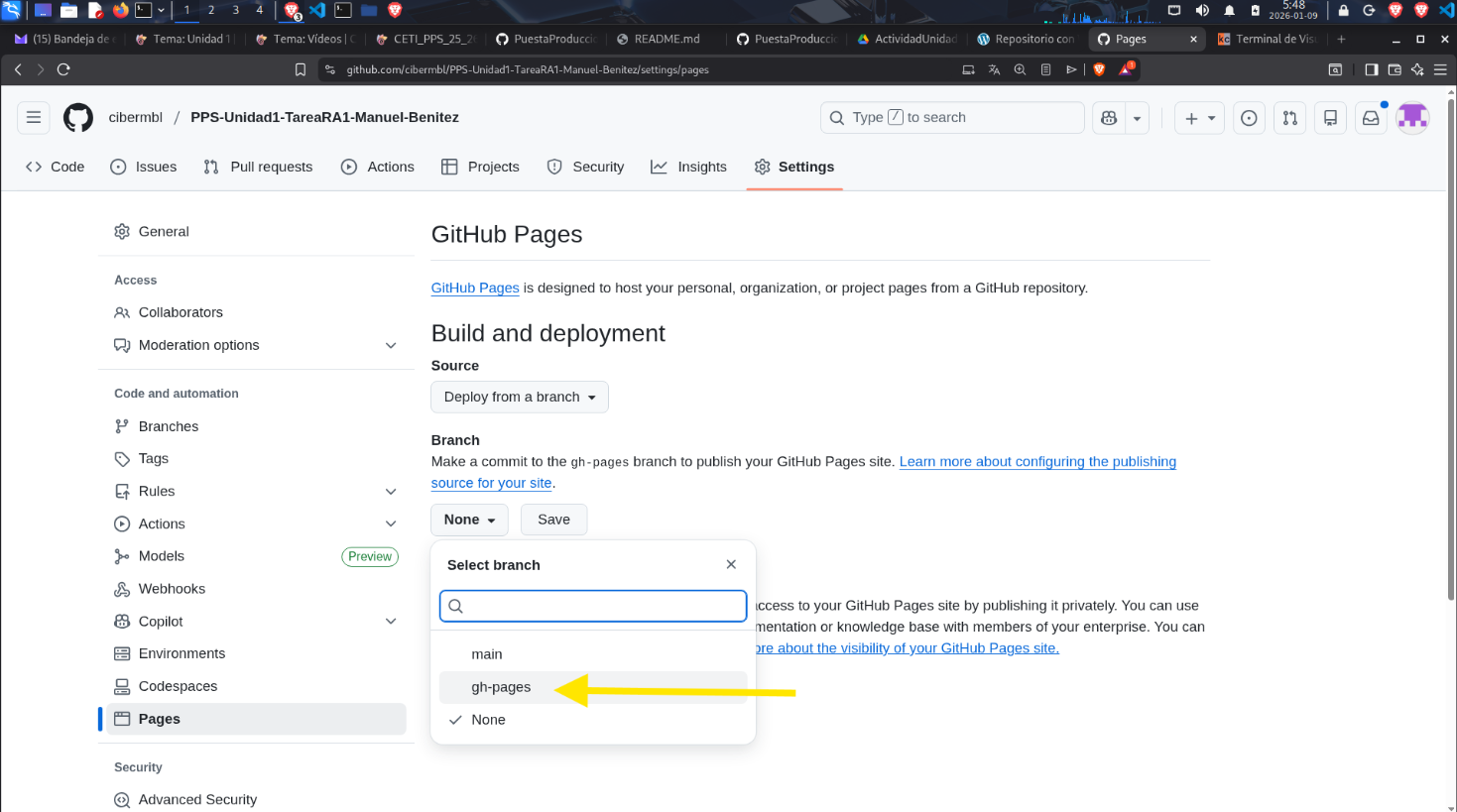Image resolution: width=1457 pixels, height=812 pixels.
Task: Follow the visibility of your GitHub Pages site link
Action: click(x=907, y=647)
